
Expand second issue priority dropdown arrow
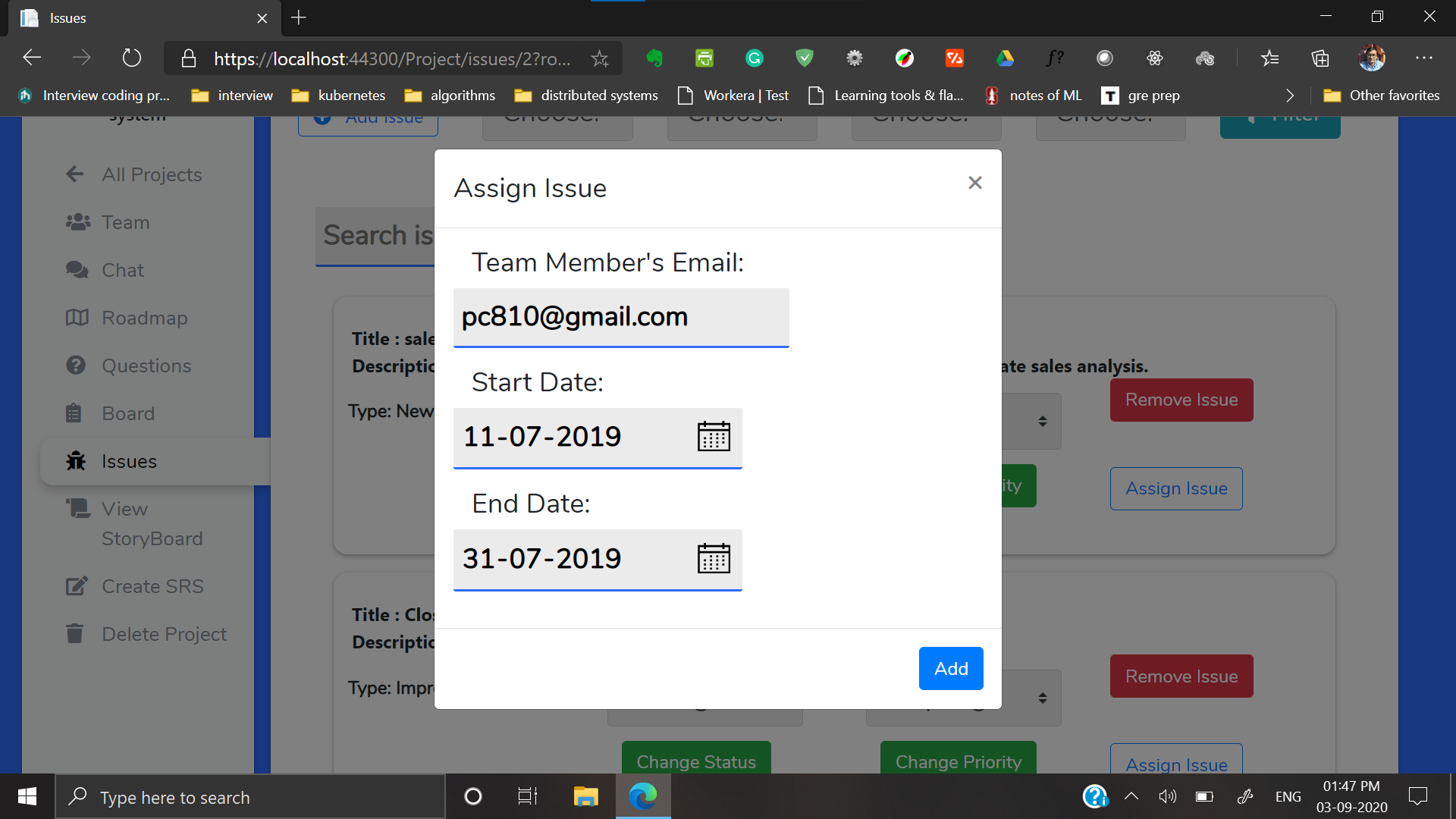(x=1043, y=698)
